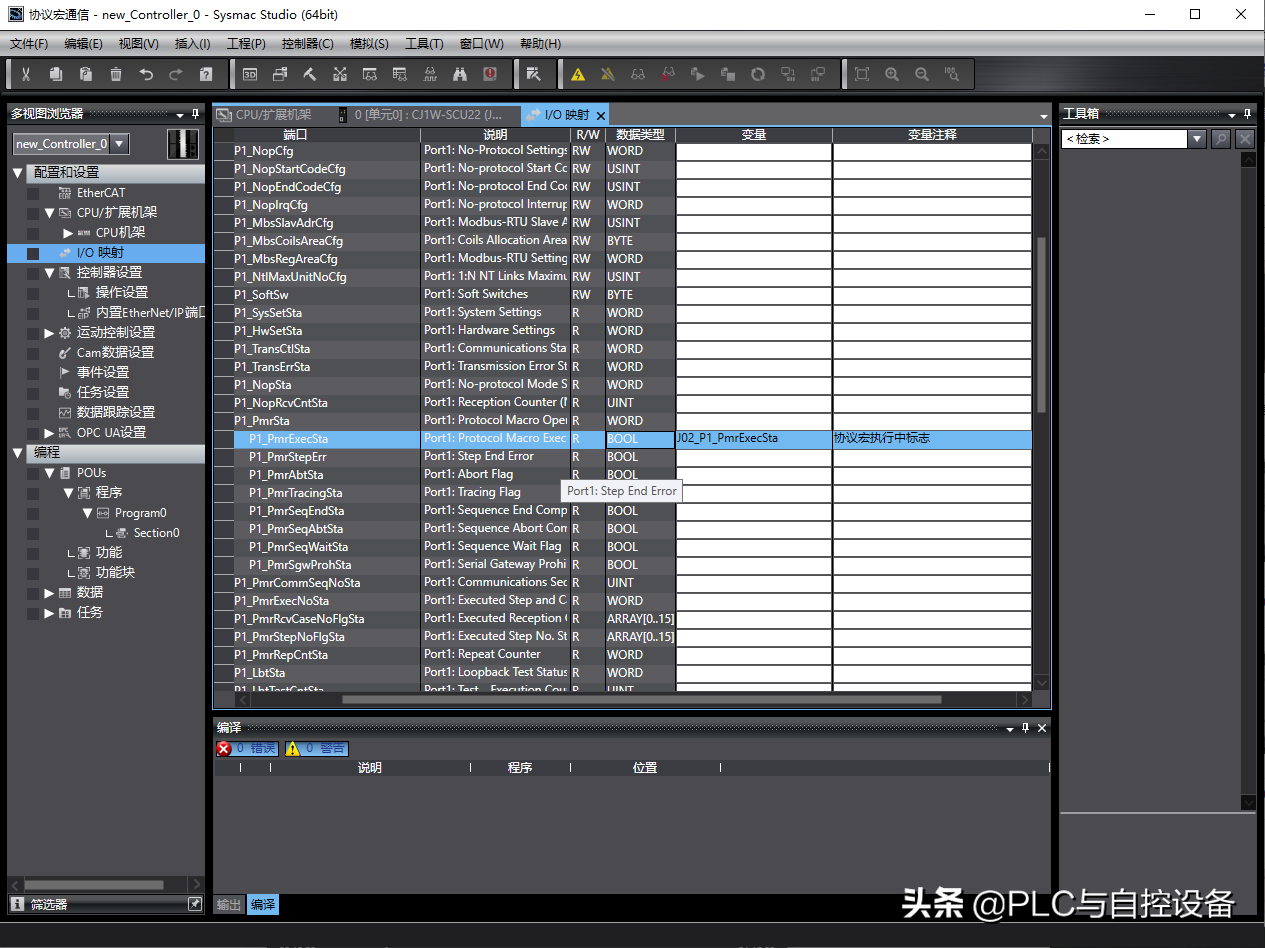1265x948 pixels.
Task: Click the hammer build controller icon
Action: 310,74
